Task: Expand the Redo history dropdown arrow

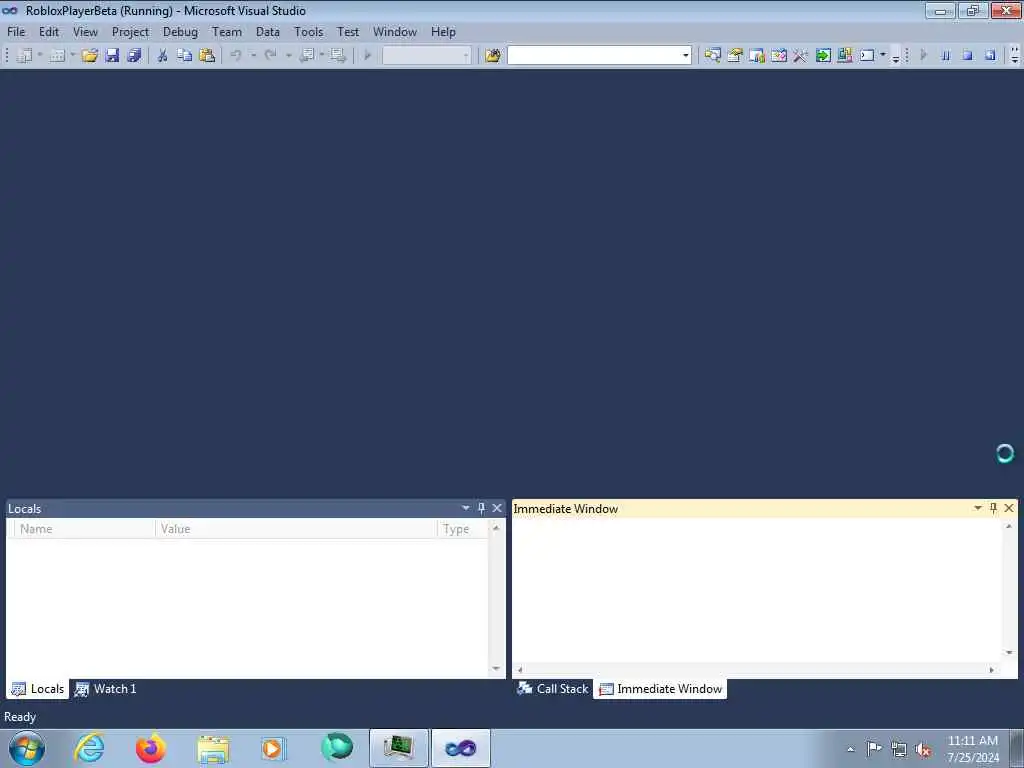Action: coord(288,56)
